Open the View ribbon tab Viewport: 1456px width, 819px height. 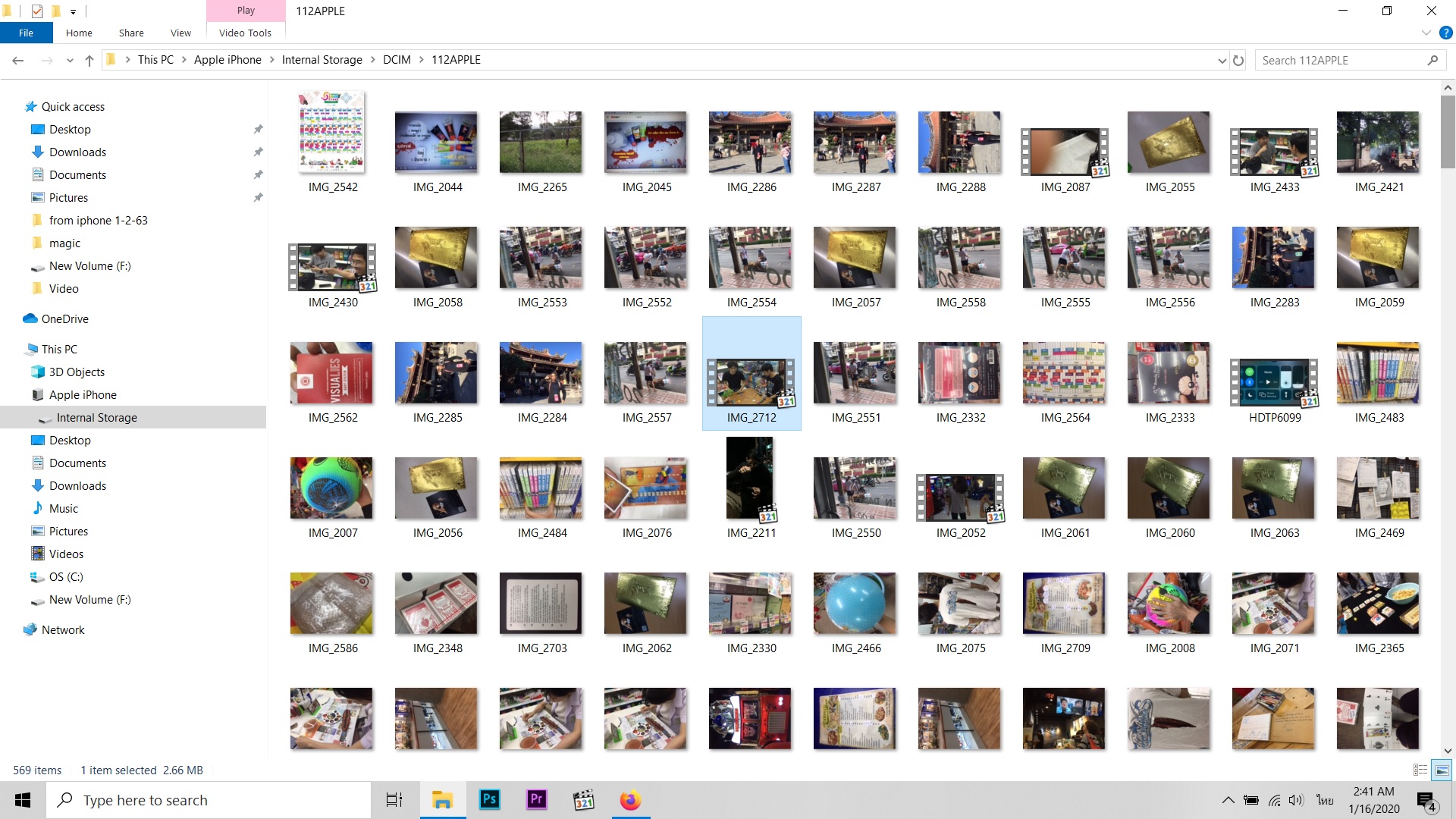point(180,33)
